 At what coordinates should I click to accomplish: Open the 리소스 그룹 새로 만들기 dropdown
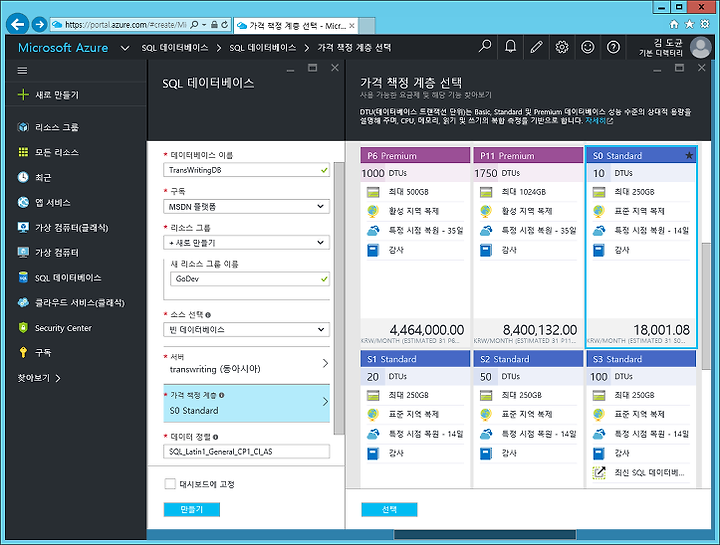pos(246,242)
